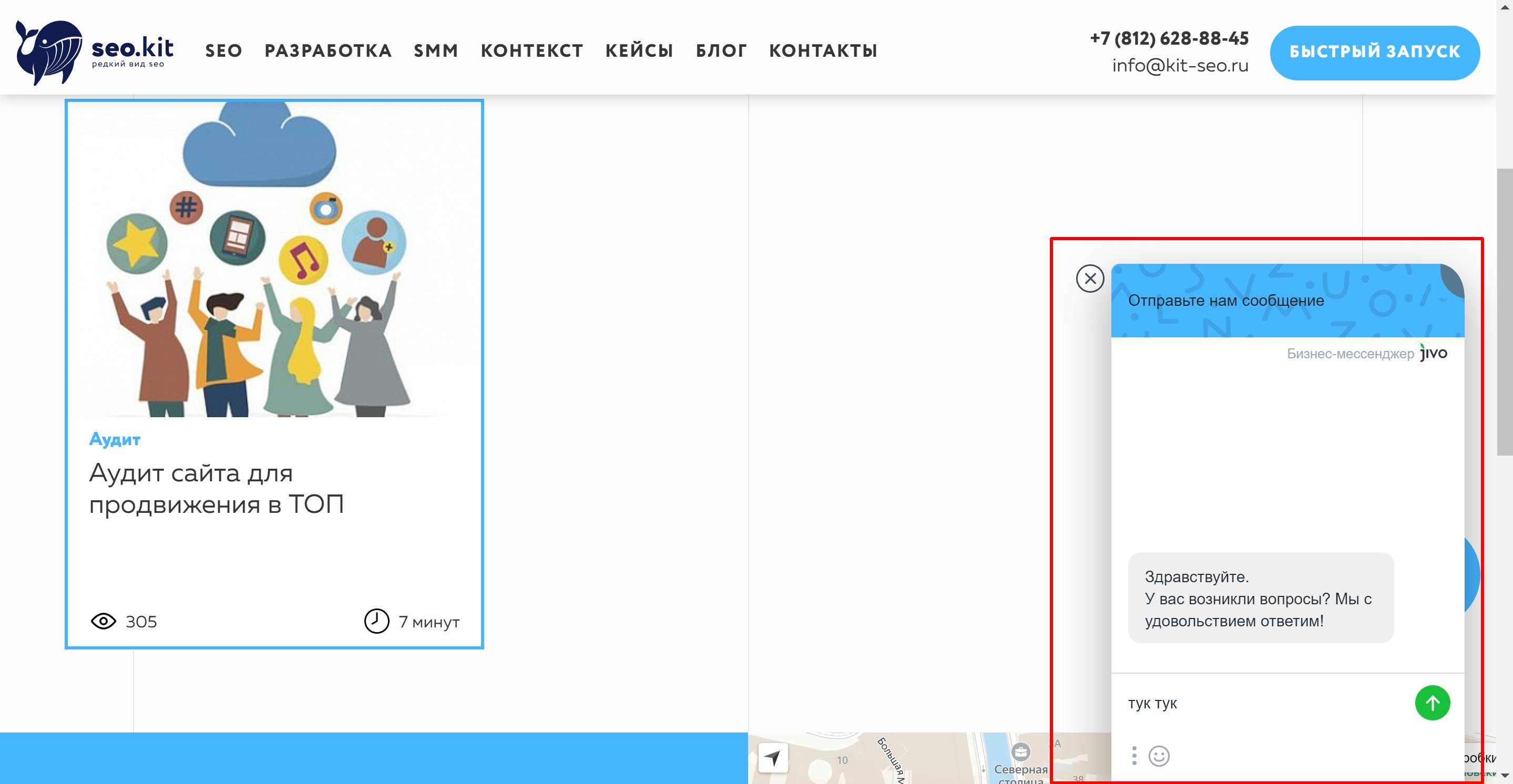Click the info@kit-seo.ru email link

point(1180,65)
